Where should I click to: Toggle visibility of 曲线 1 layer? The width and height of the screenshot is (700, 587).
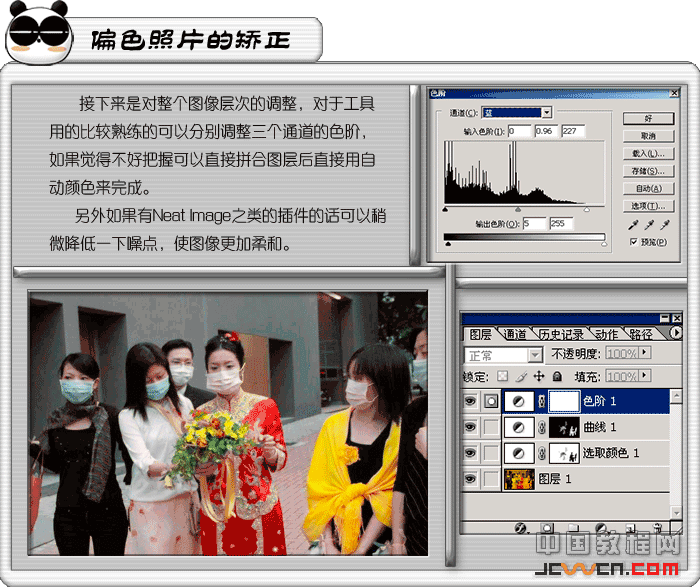tap(471, 427)
